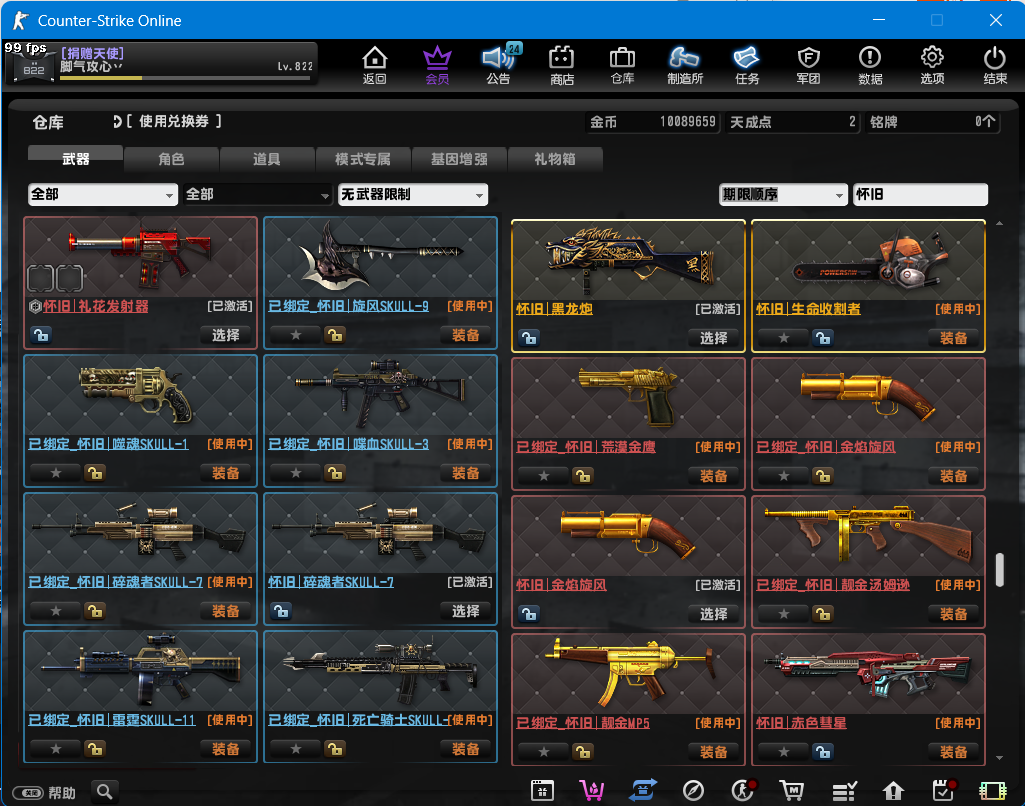Click the 结束 power icon
1025x806 pixels.
[x=995, y=65]
